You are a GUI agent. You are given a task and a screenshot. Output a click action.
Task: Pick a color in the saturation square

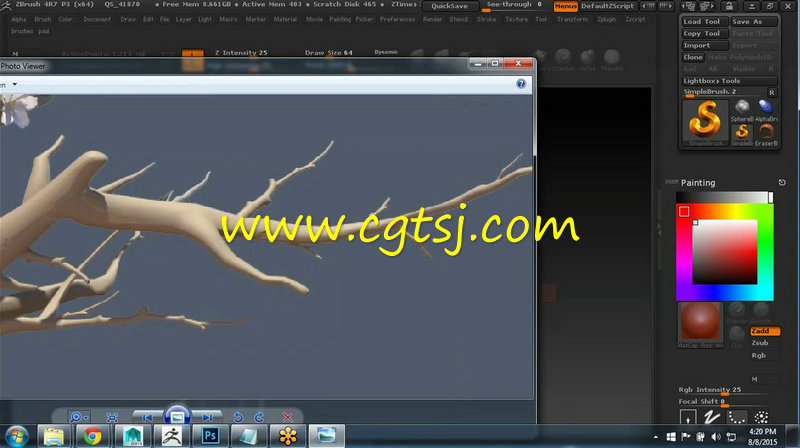724,252
